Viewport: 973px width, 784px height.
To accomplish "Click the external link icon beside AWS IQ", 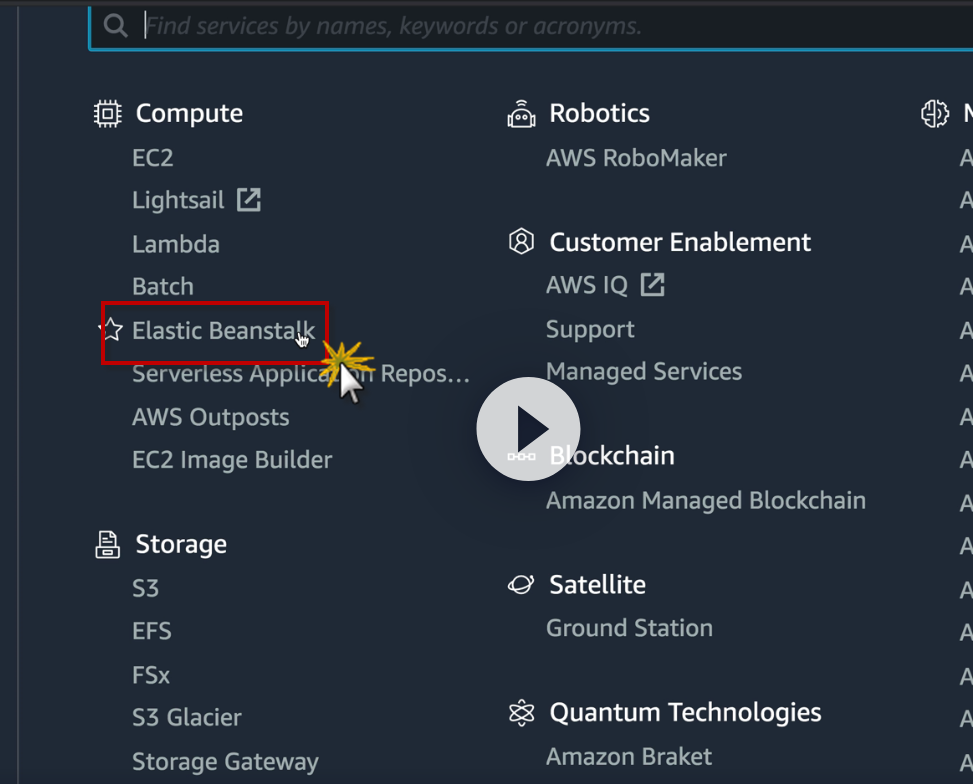I will pyautogui.click(x=652, y=285).
